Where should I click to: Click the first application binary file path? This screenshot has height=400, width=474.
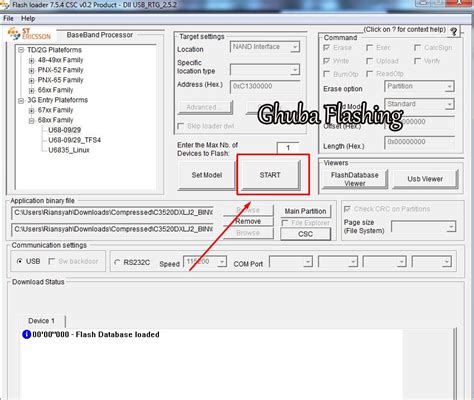[x=113, y=213]
